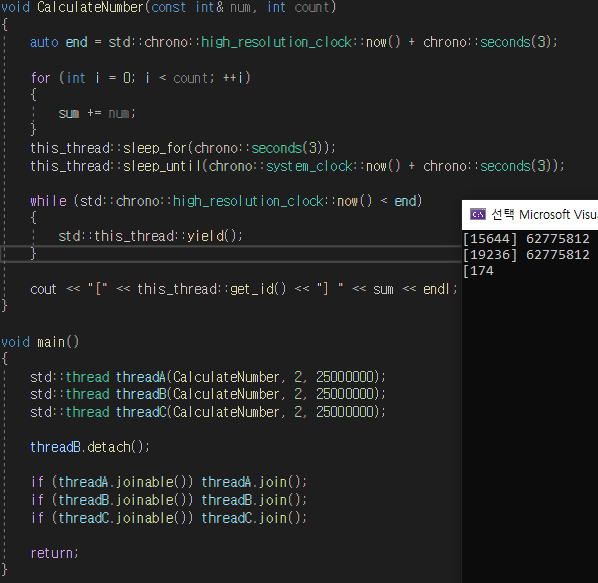Click the 'return;' statement
The image size is (598, 583).
click(x=55, y=553)
